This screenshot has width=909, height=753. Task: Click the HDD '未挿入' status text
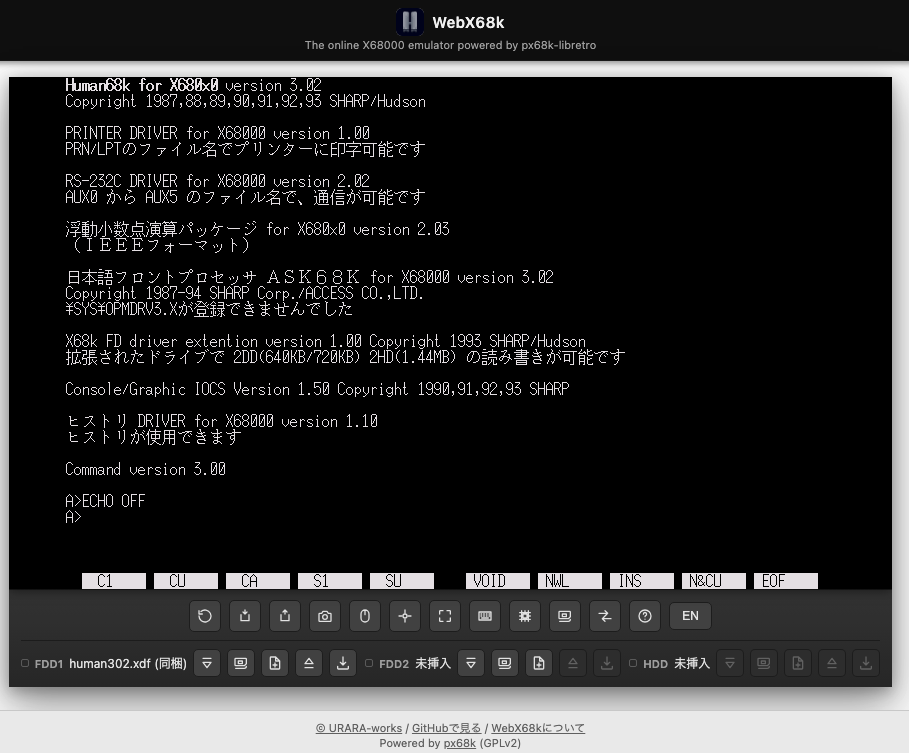click(x=692, y=663)
